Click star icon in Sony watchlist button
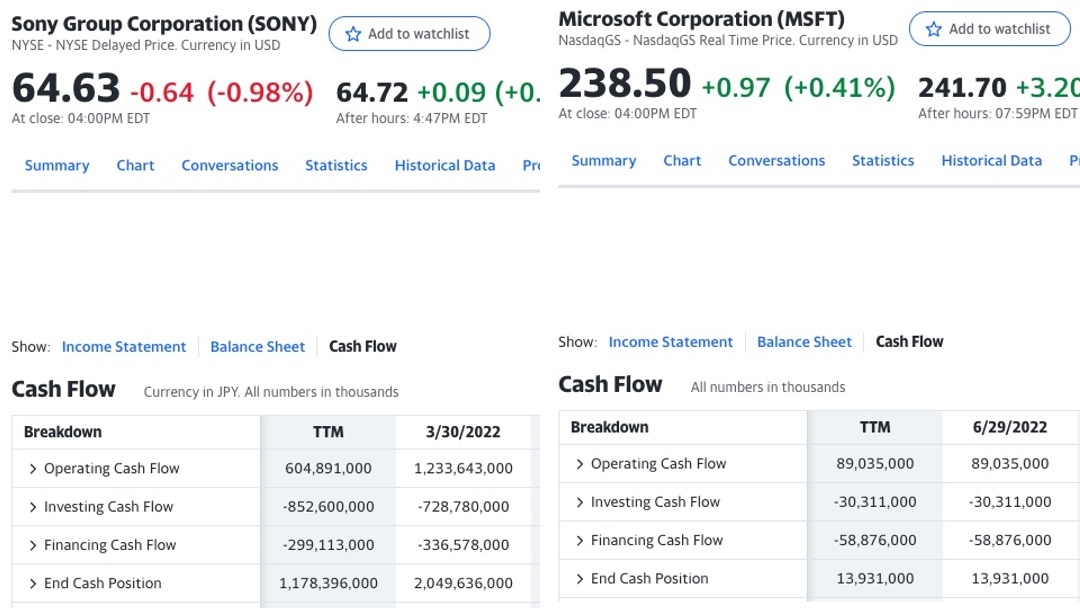The width and height of the screenshot is (1080, 608). coord(353,34)
